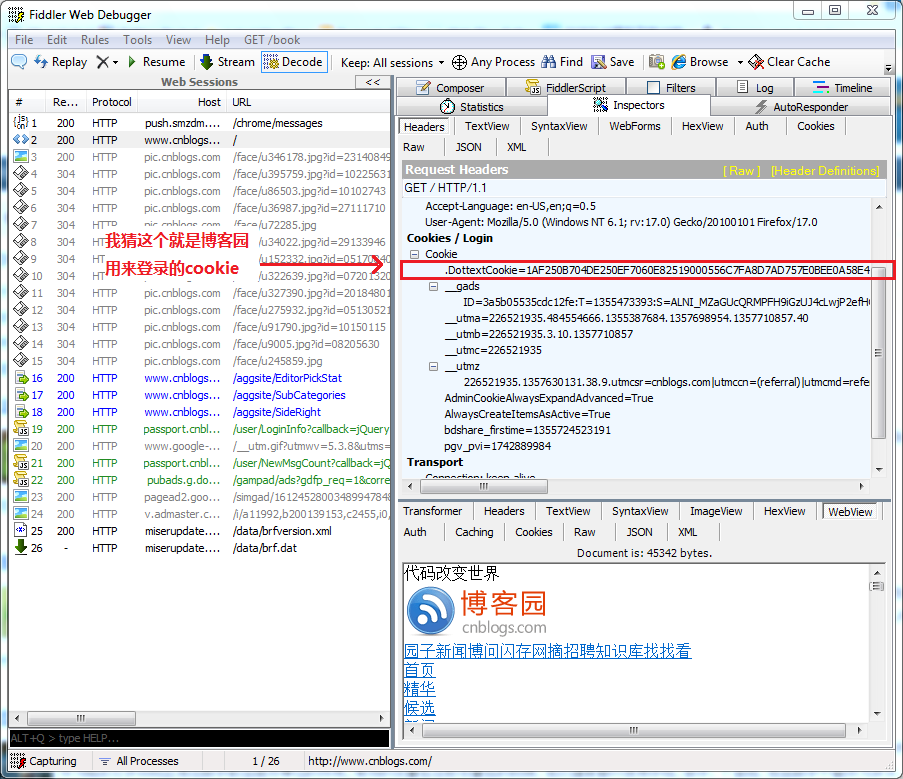The height and width of the screenshot is (779, 903).
Task: Click the 候选 link in WebView
Action: point(419,708)
